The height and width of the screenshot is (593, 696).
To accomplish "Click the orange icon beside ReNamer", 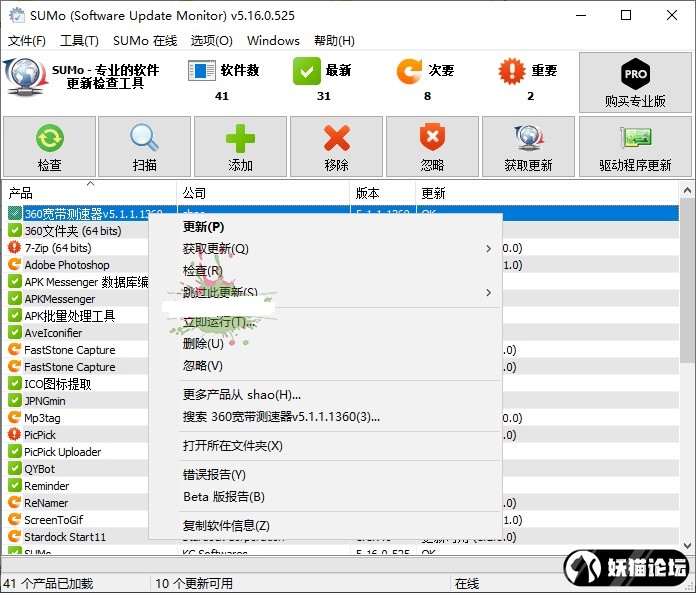I will 15,502.
